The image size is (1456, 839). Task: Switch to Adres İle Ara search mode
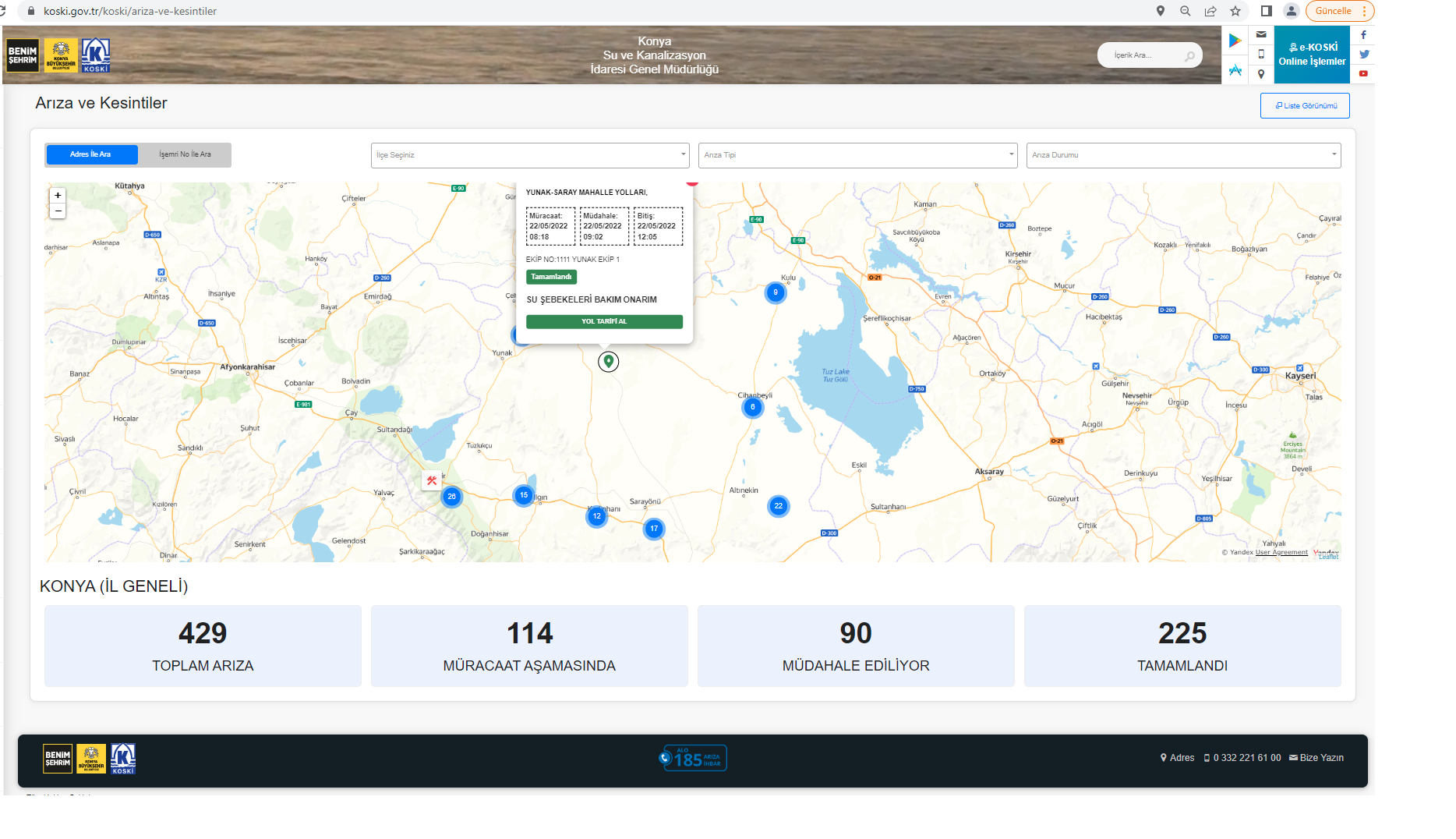coord(91,154)
